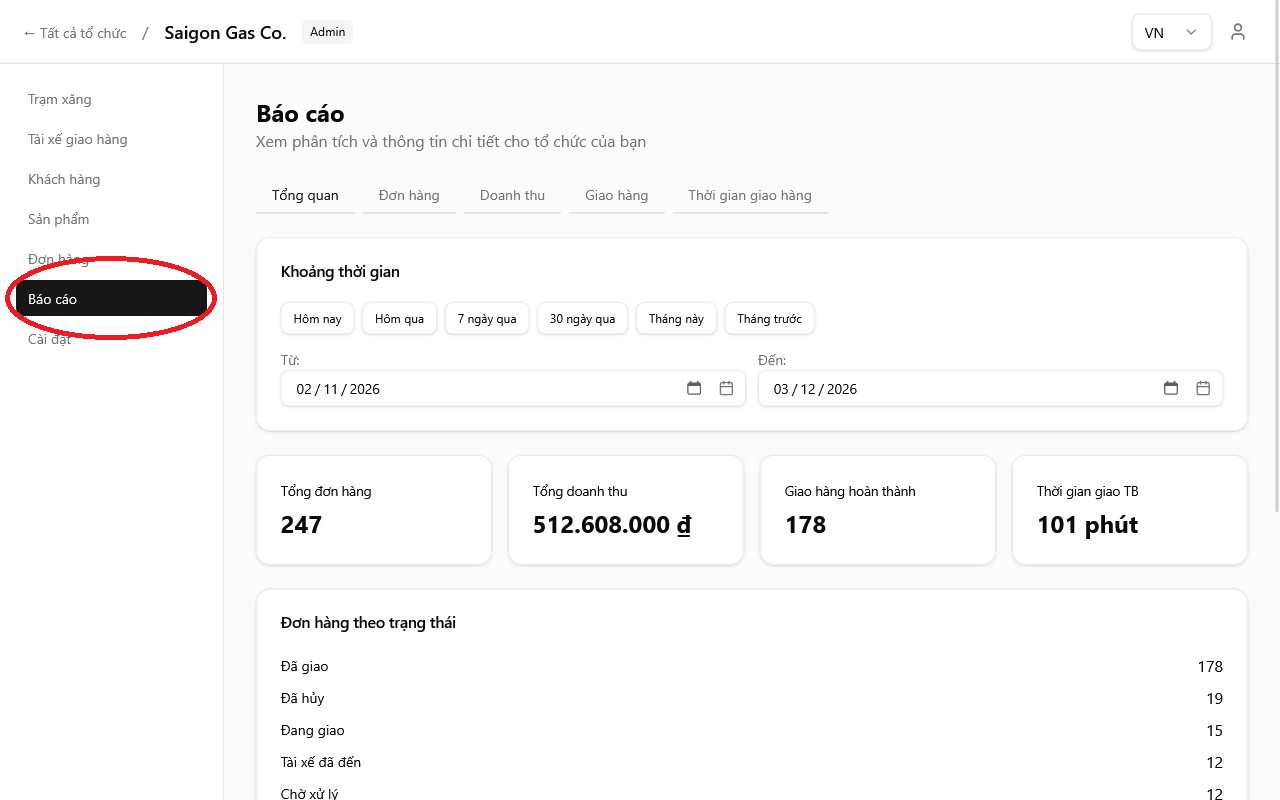Navigate to Tài xế giao hàng

pyautogui.click(x=78, y=139)
